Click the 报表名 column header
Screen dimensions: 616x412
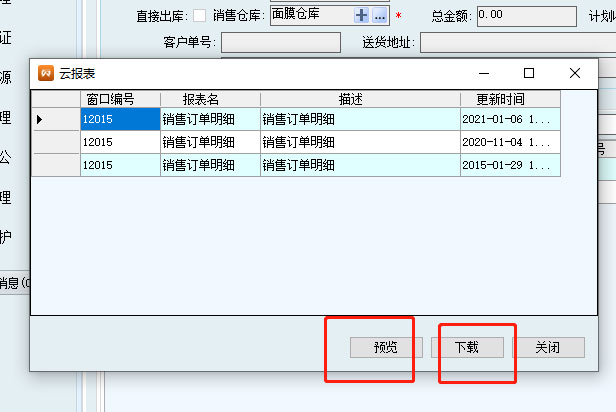click(210, 99)
